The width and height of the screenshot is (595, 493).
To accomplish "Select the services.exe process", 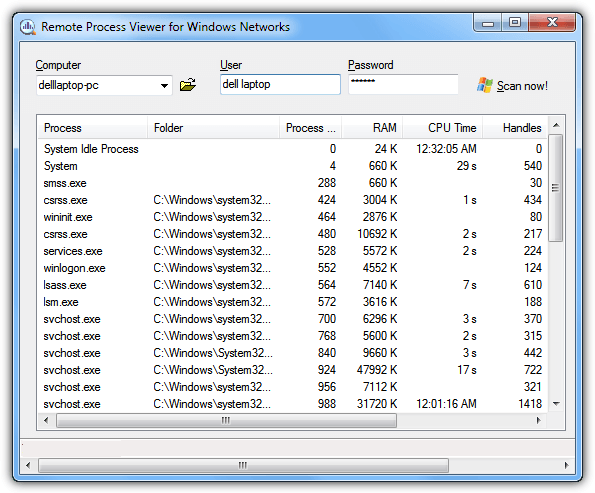I will [x=293, y=251].
